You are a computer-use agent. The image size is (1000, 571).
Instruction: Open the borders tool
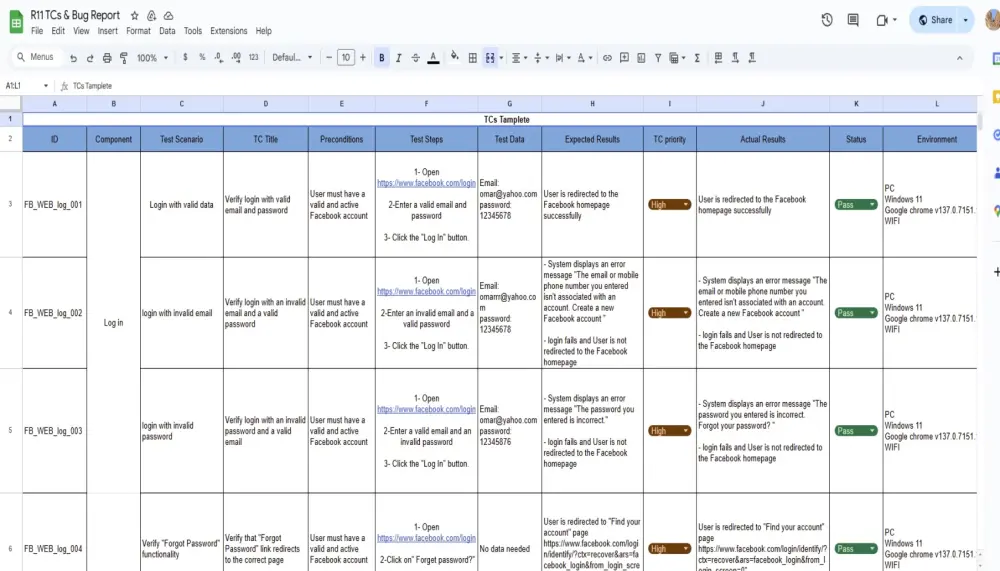(473, 58)
